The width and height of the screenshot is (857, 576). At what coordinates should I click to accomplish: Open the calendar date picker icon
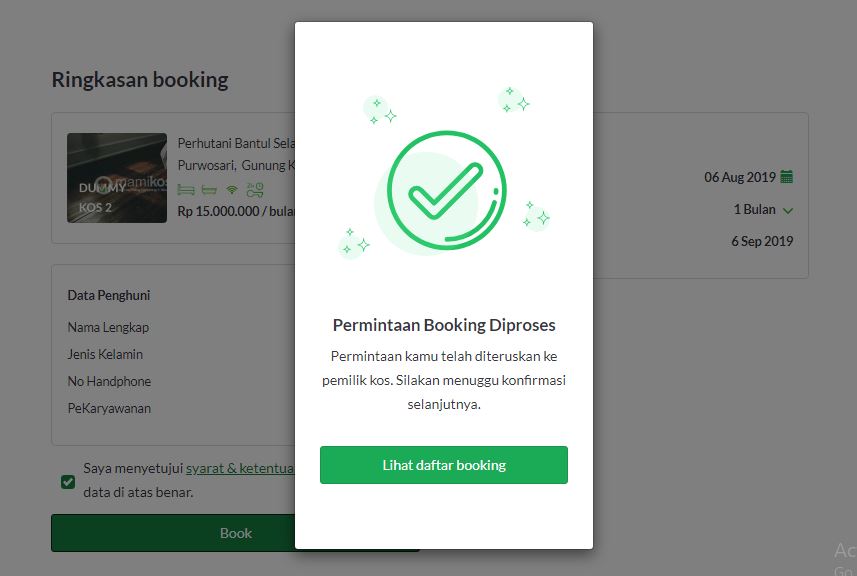pos(787,177)
